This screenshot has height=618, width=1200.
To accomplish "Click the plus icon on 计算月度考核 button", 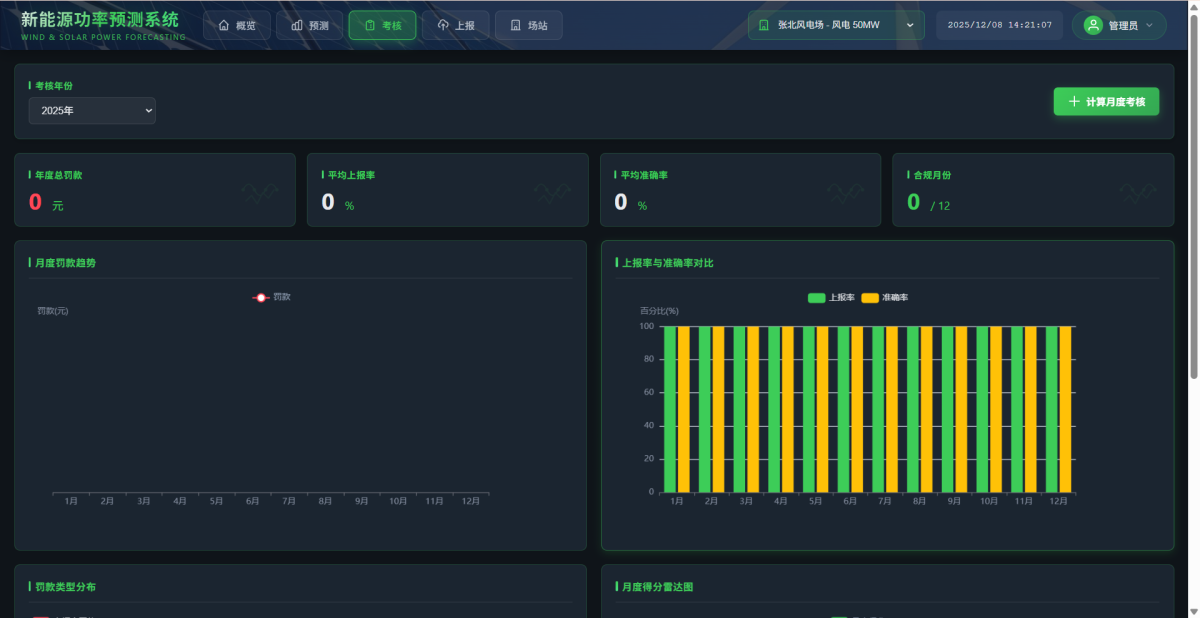I will pyautogui.click(x=1074, y=102).
